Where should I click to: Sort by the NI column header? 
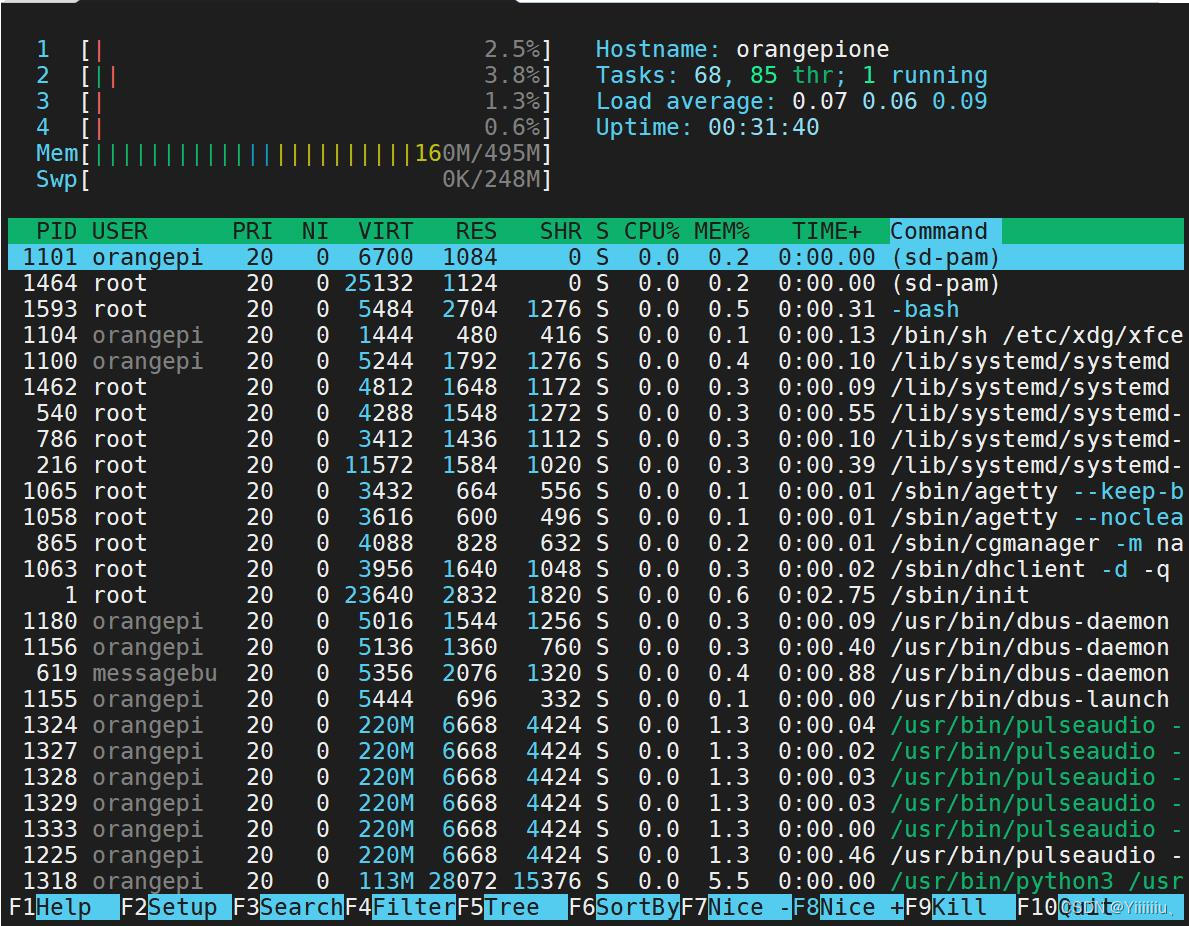click(x=315, y=231)
